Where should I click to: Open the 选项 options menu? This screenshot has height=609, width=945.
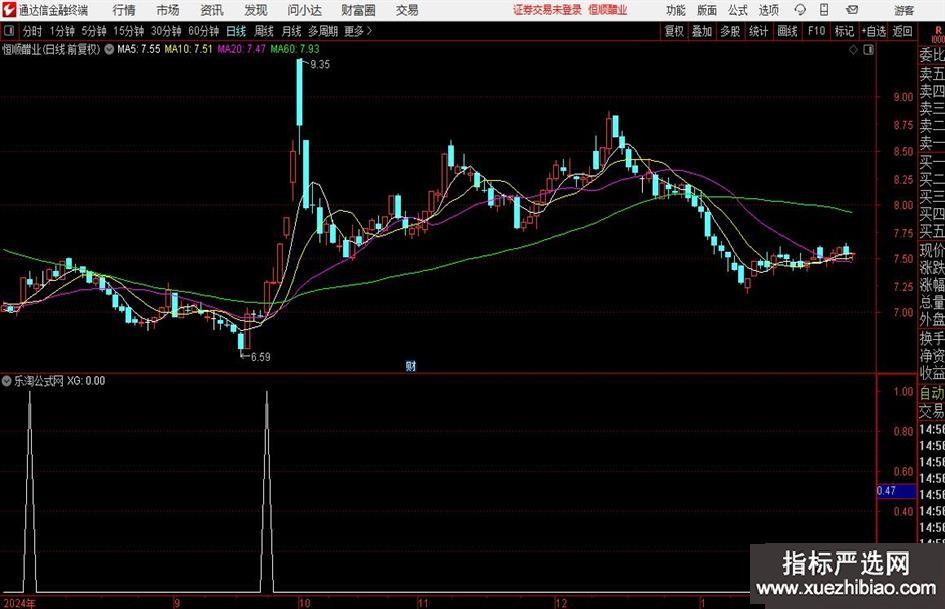pyautogui.click(x=768, y=10)
